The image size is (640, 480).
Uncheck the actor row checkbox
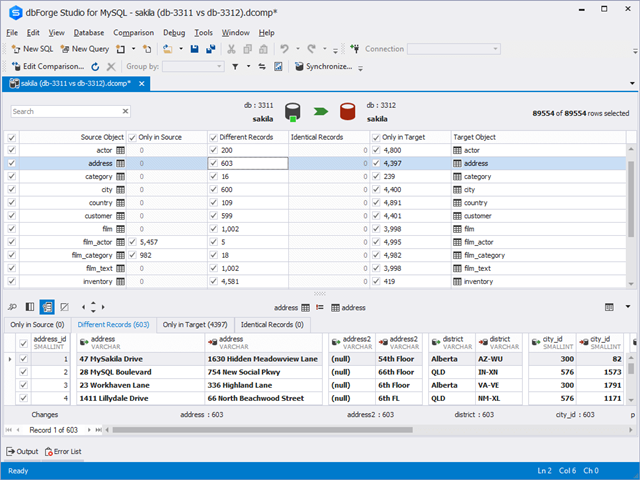[x=12, y=150]
